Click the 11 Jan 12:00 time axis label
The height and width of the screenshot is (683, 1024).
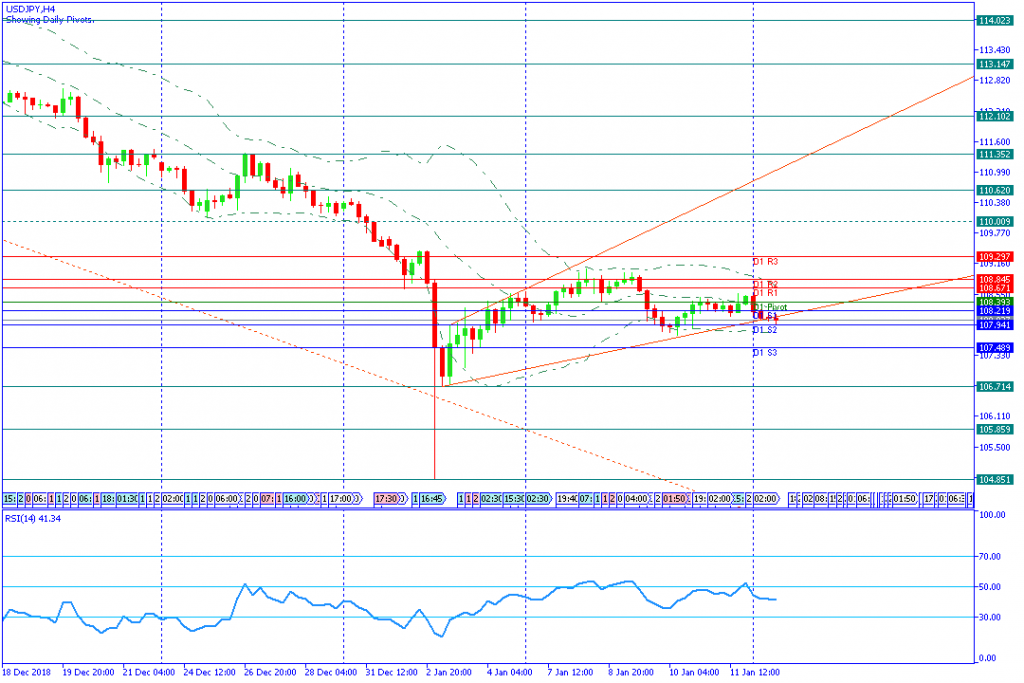[756, 671]
